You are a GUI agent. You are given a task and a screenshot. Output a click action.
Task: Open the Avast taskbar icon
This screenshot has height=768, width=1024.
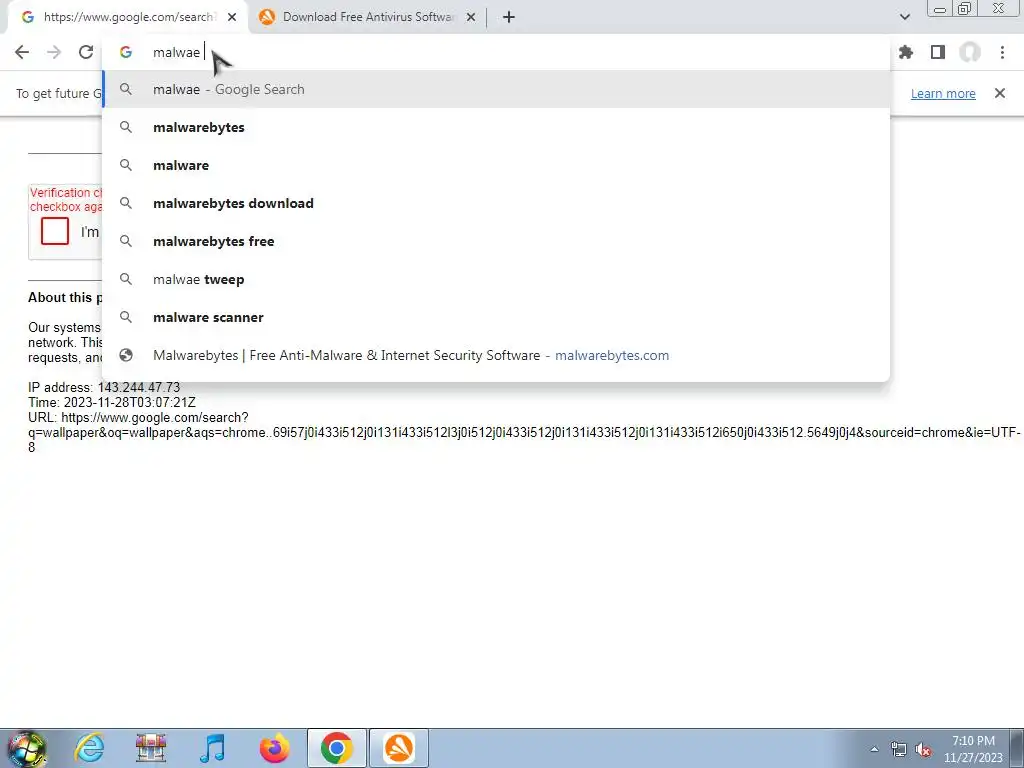[x=399, y=748]
